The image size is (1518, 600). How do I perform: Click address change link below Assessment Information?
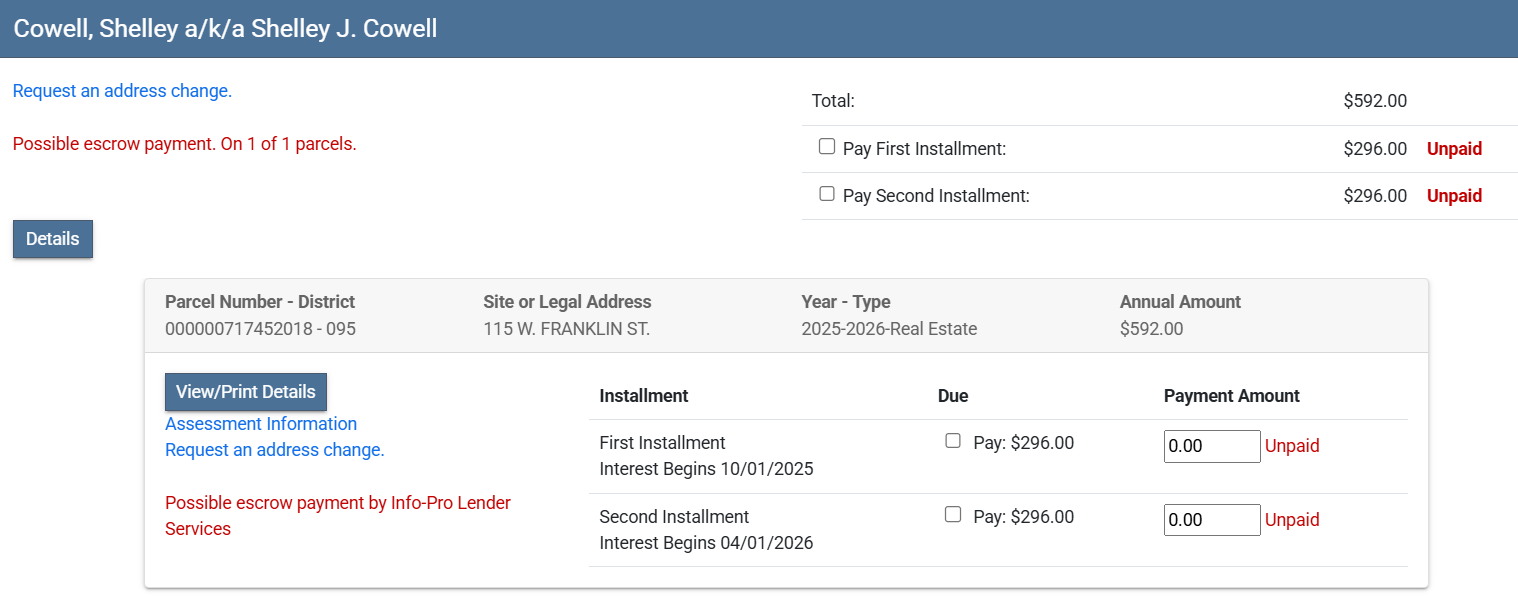(x=275, y=450)
